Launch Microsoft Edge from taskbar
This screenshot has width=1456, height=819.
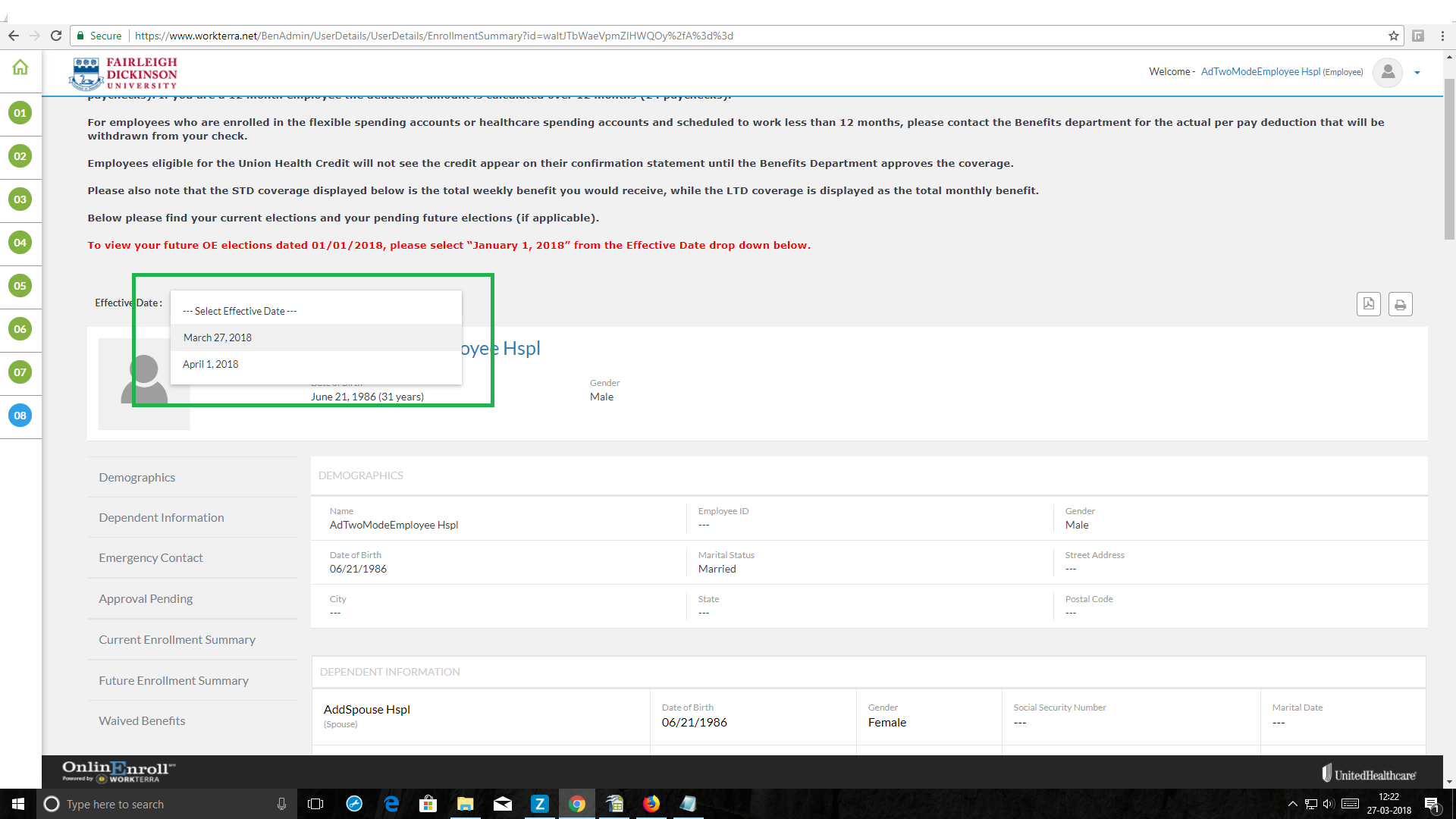[391, 804]
